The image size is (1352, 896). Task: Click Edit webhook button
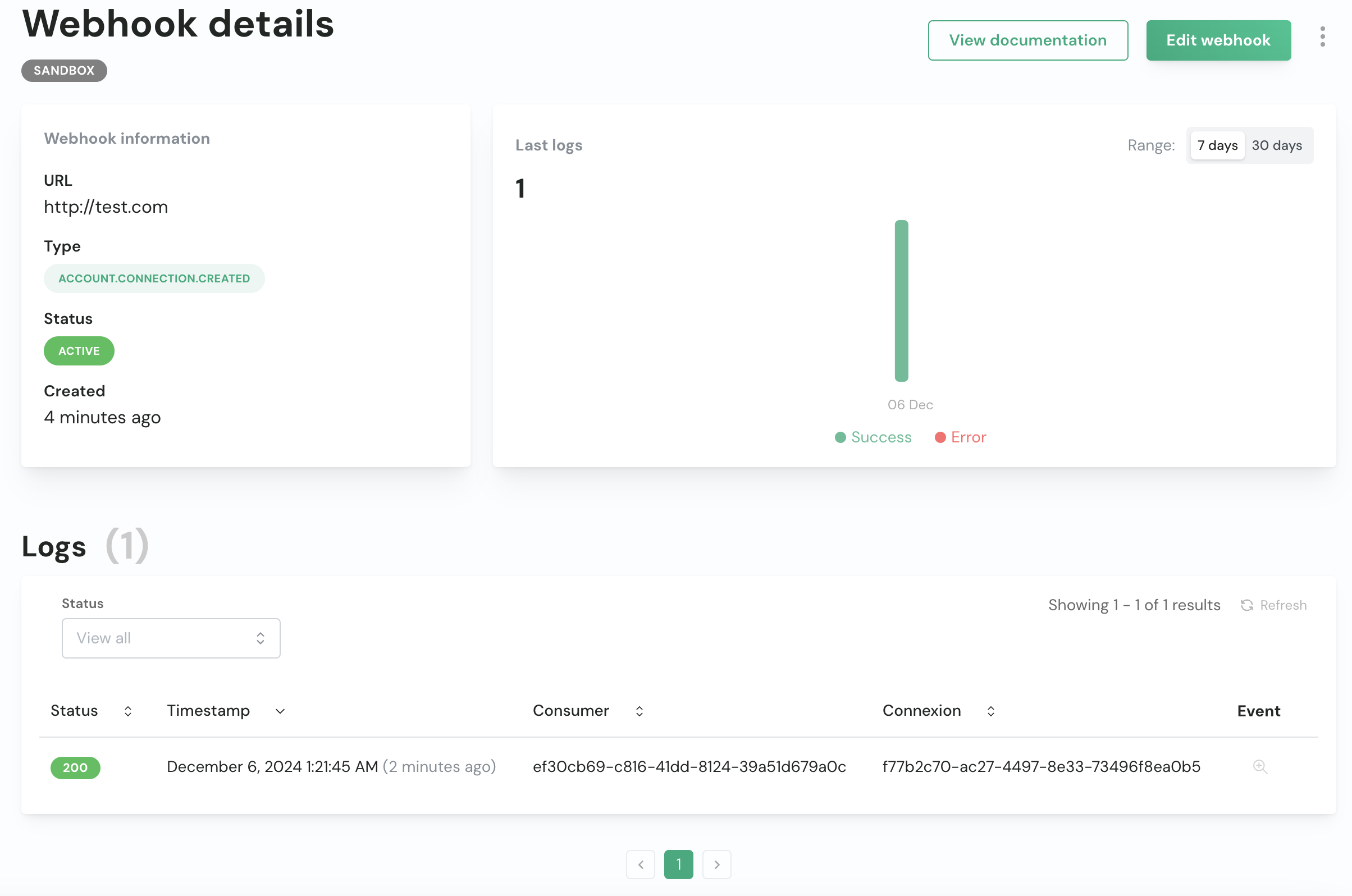point(1218,40)
